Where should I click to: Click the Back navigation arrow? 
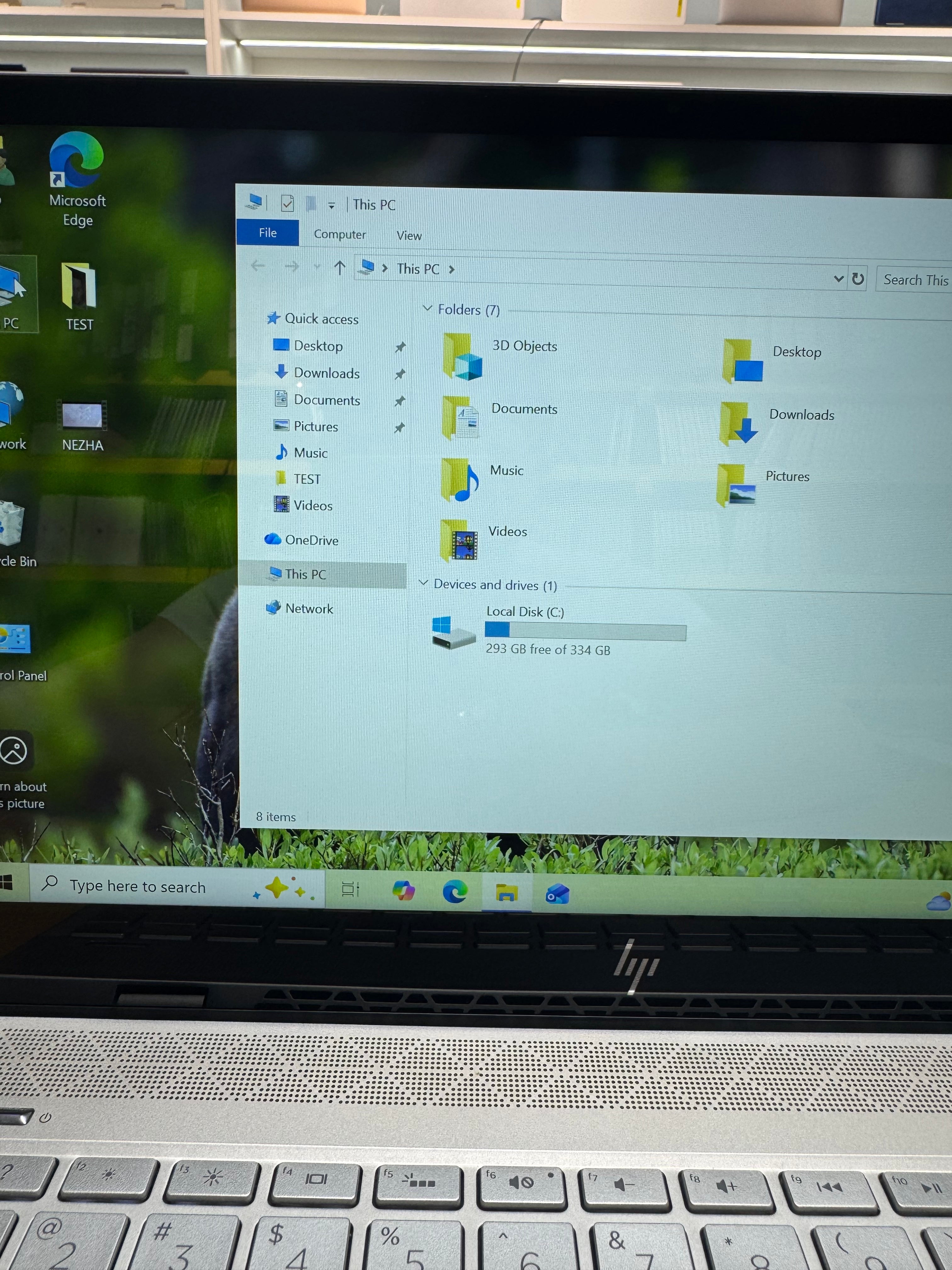pos(258,266)
